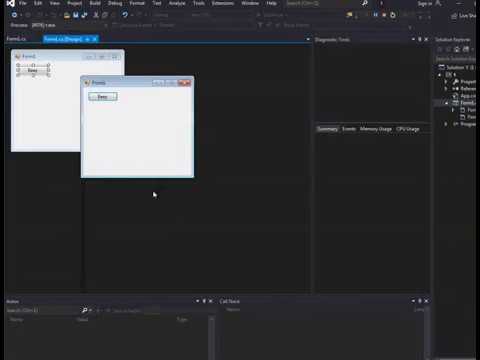Screen dimensions: 480x360
Task: Click the Live Share button
Action: coord(464,16)
